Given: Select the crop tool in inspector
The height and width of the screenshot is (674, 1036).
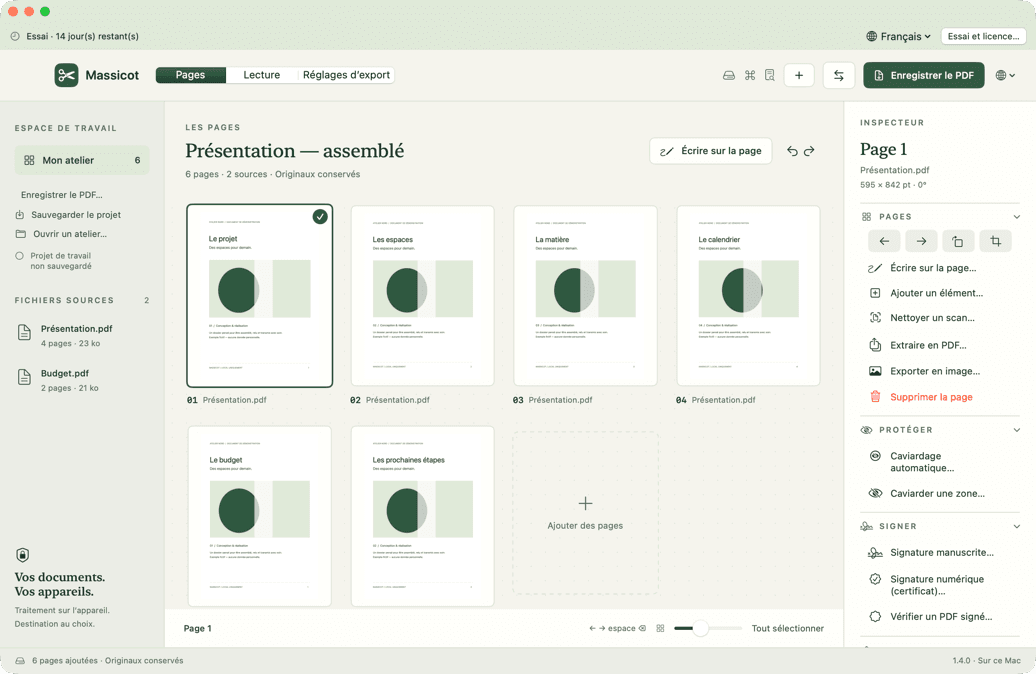Looking at the screenshot, I should point(996,241).
